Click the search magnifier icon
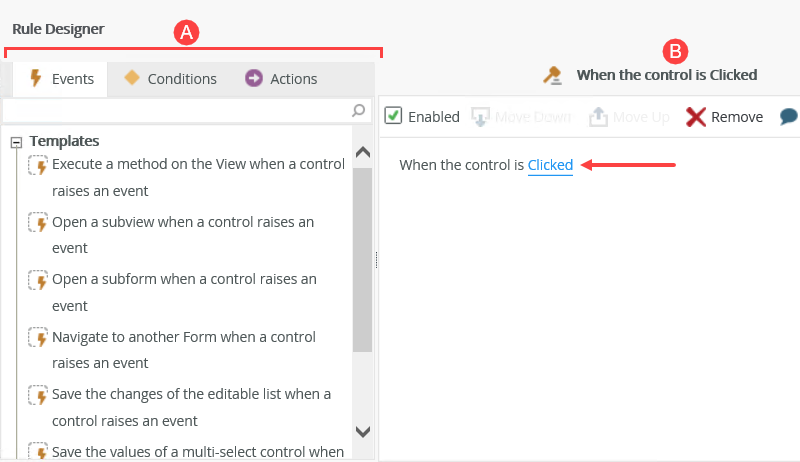Screen dimensions: 800x462 (x=359, y=110)
